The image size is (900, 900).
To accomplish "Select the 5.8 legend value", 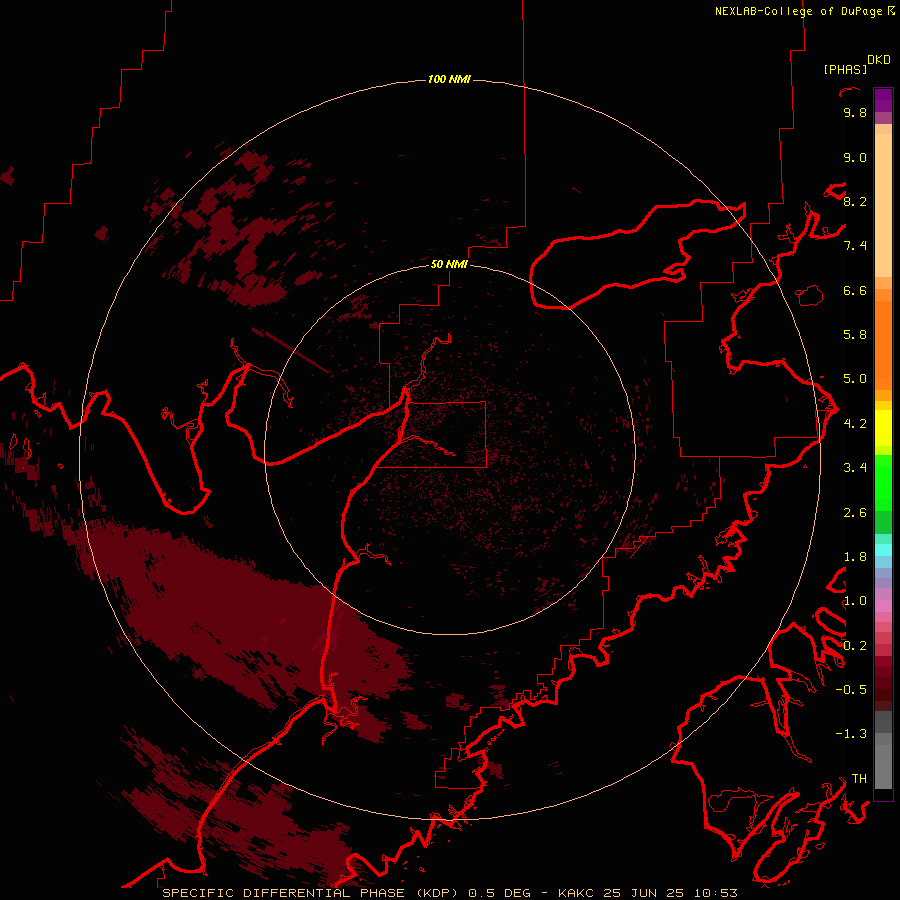I will [855, 335].
